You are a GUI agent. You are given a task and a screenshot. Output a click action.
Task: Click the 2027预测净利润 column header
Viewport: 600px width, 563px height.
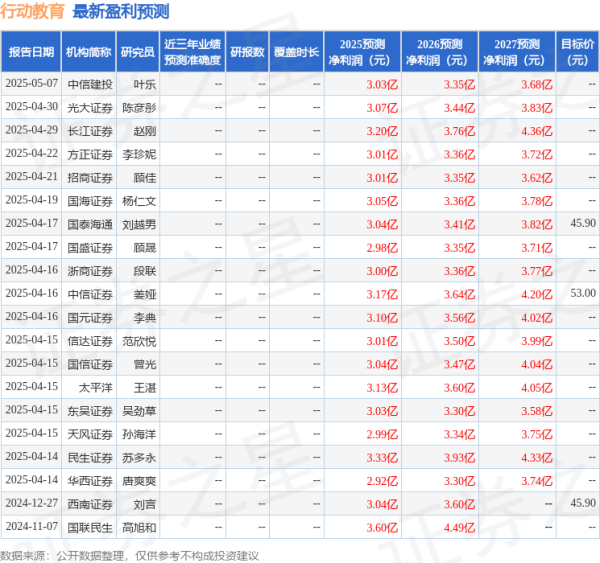516,51
